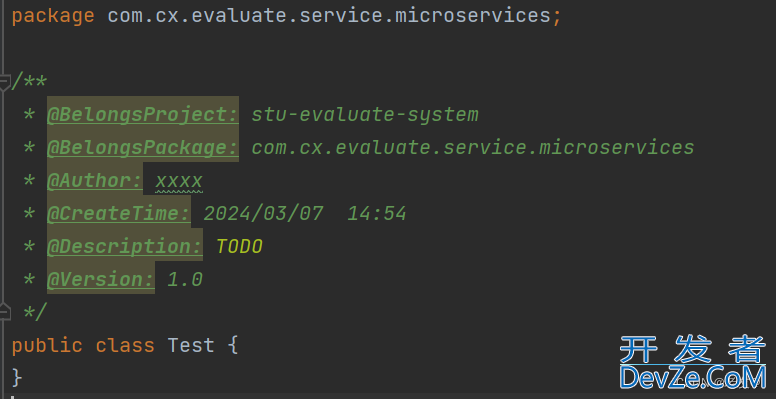Click the yellow TODO marker
Viewport: 776px width, 399px height.
click(x=240, y=247)
